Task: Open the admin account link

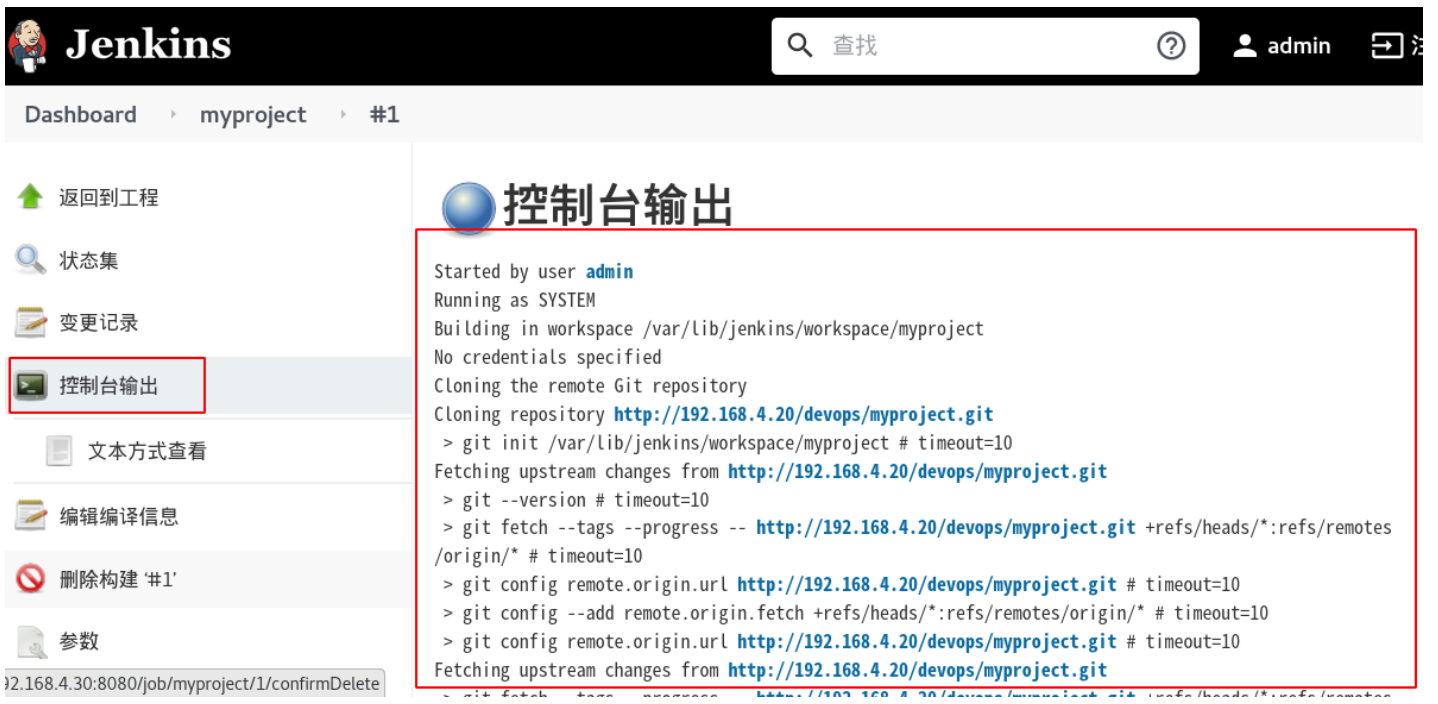Action: click(x=1298, y=46)
